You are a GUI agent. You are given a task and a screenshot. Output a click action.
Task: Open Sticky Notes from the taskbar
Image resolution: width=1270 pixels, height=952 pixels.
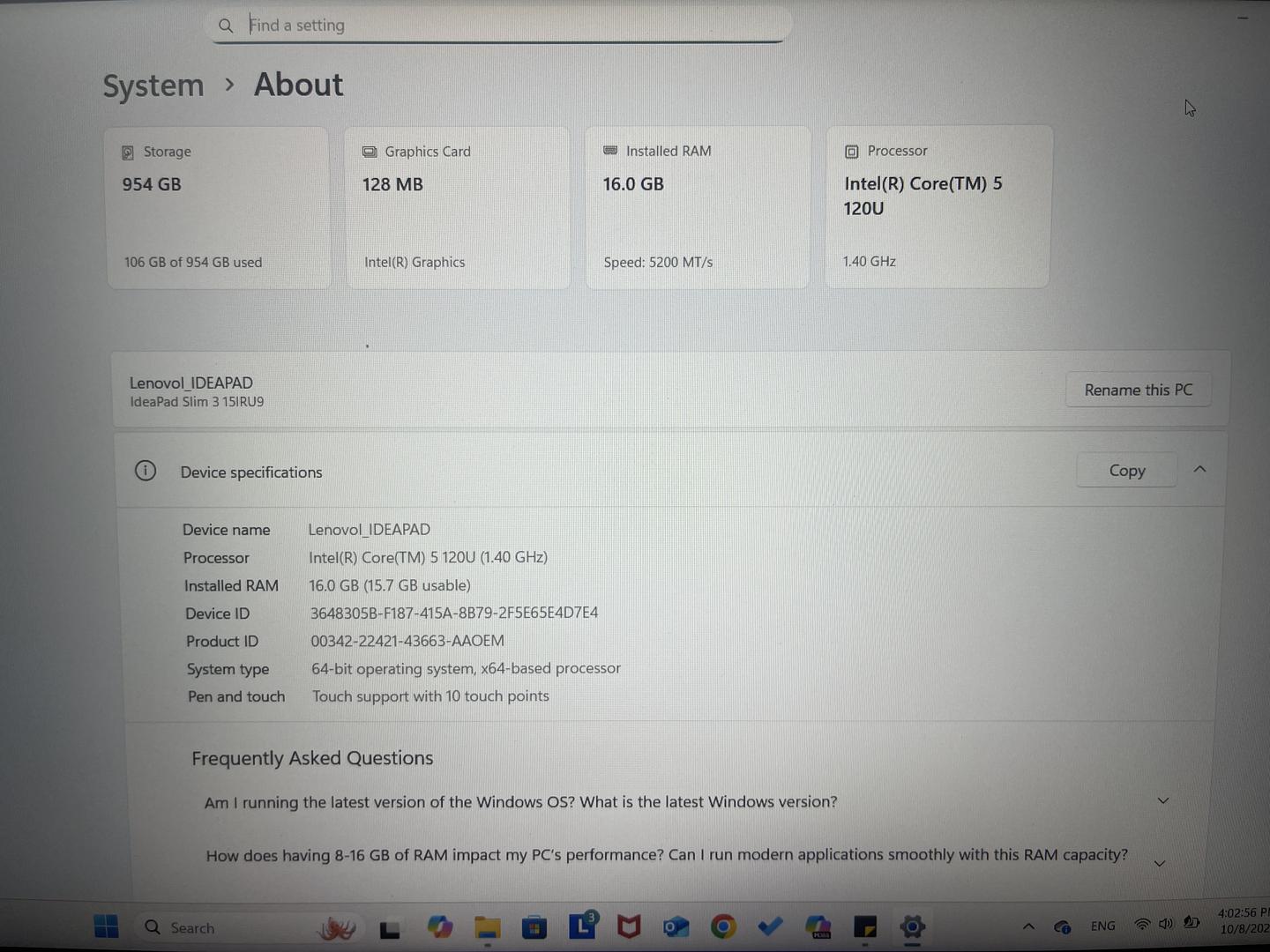[x=865, y=926]
